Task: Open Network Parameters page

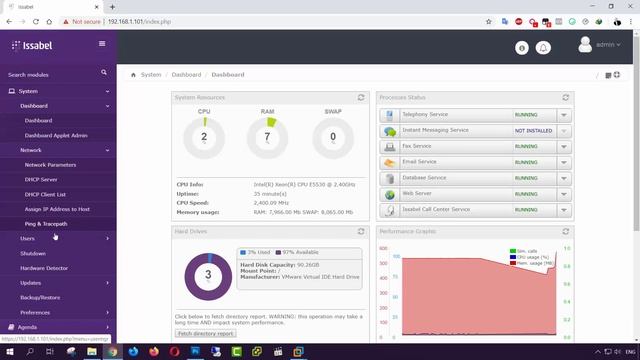Action: [x=50, y=165]
